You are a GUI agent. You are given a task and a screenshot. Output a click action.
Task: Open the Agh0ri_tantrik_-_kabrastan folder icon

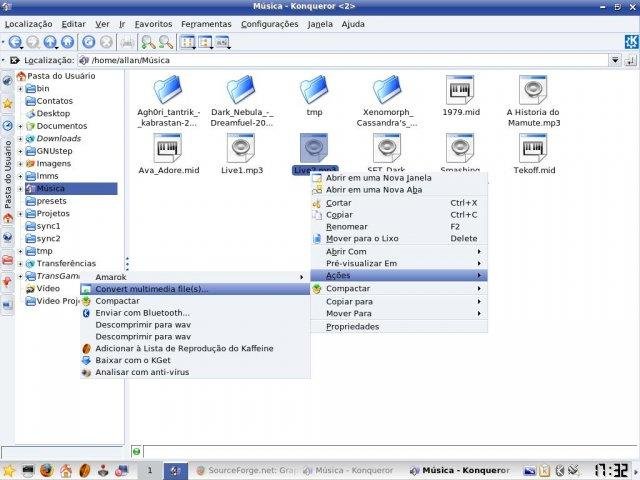tap(168, 90)
